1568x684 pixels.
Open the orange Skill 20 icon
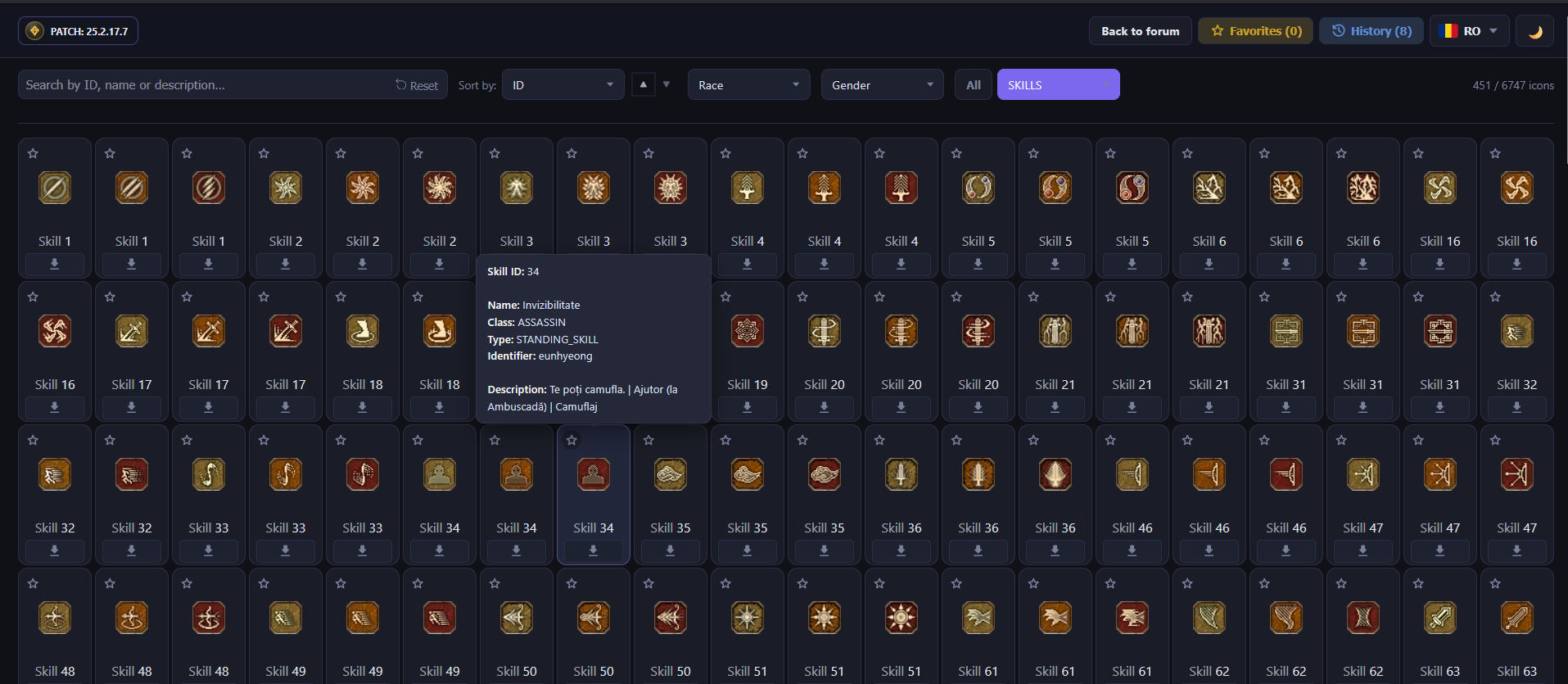tap(901, 331)
